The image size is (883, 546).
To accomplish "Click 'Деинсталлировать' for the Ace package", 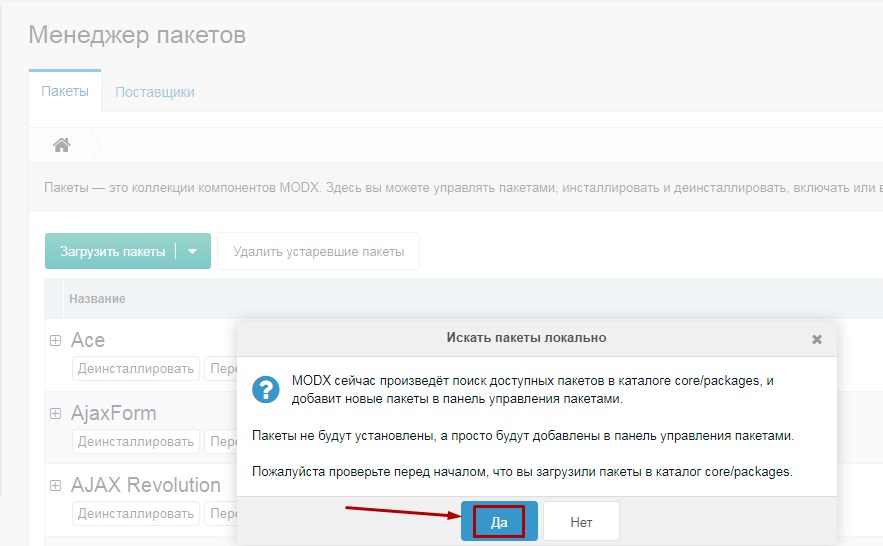I will 136,368.
